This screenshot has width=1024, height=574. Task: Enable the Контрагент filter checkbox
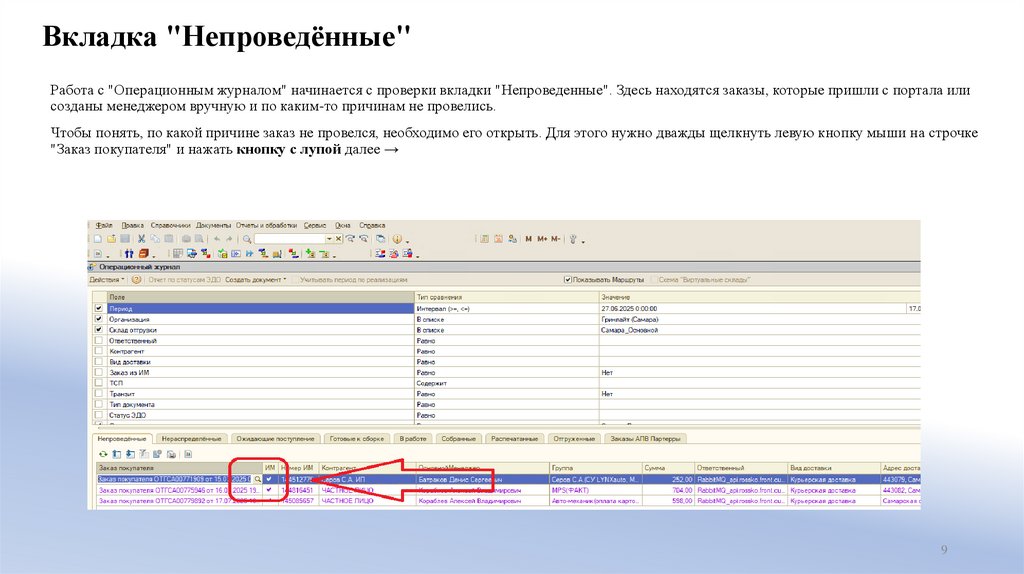coord(99,351)
